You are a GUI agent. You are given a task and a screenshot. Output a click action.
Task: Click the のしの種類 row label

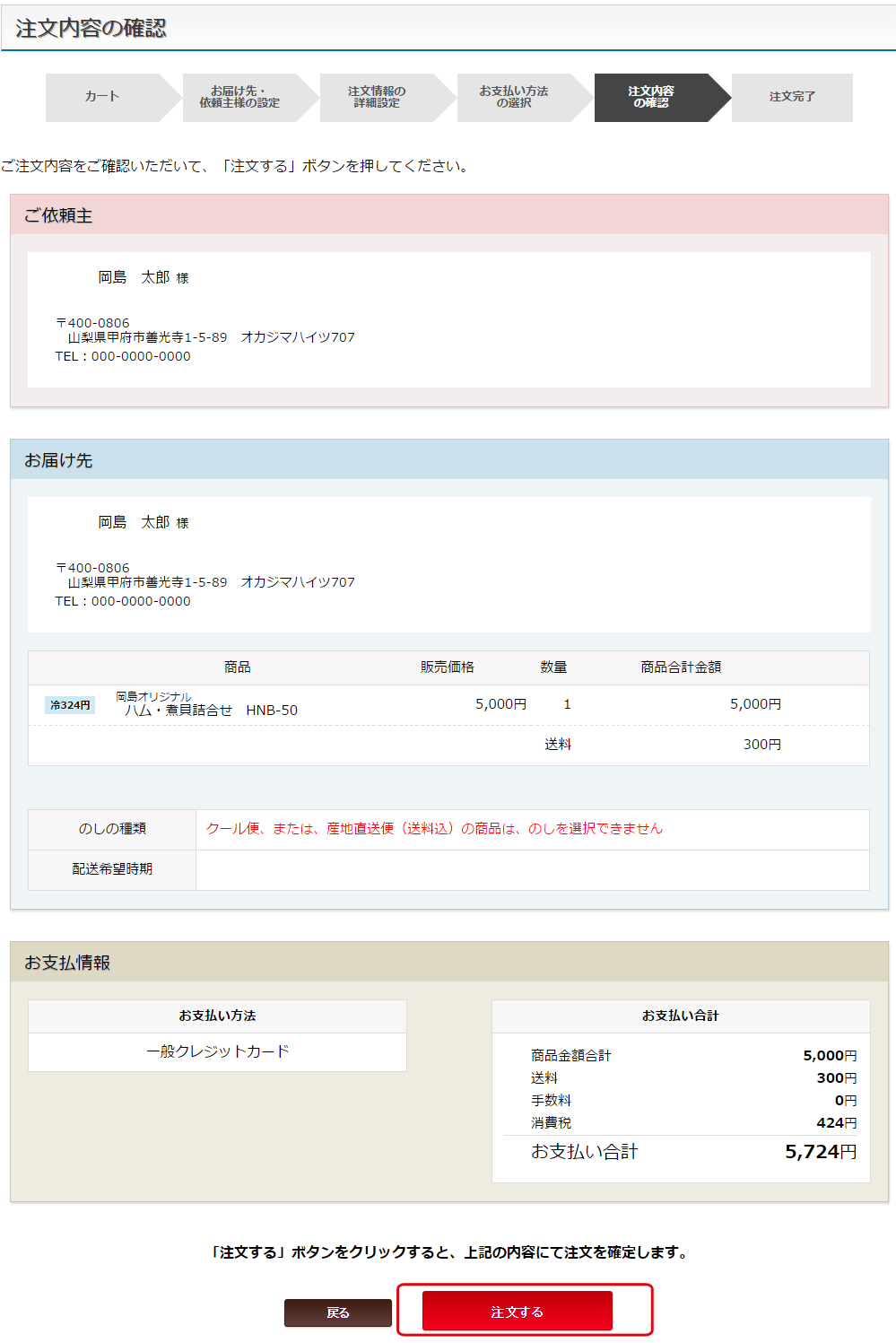click(112, 829)
